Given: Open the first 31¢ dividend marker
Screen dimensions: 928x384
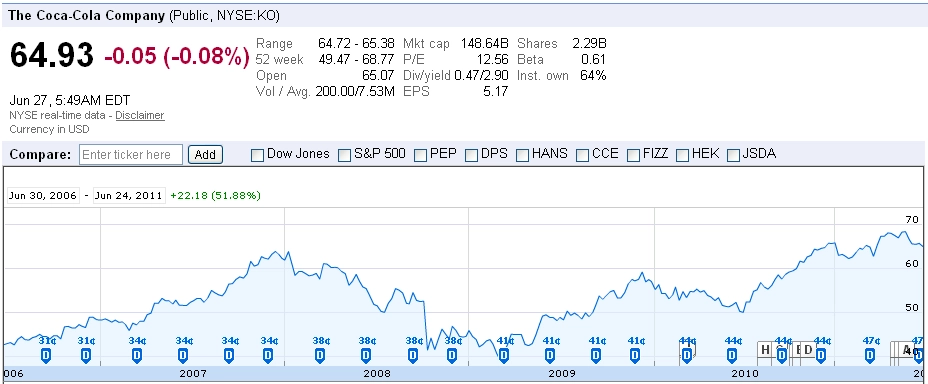Looking at the screenshot, I should coord(46,356).
